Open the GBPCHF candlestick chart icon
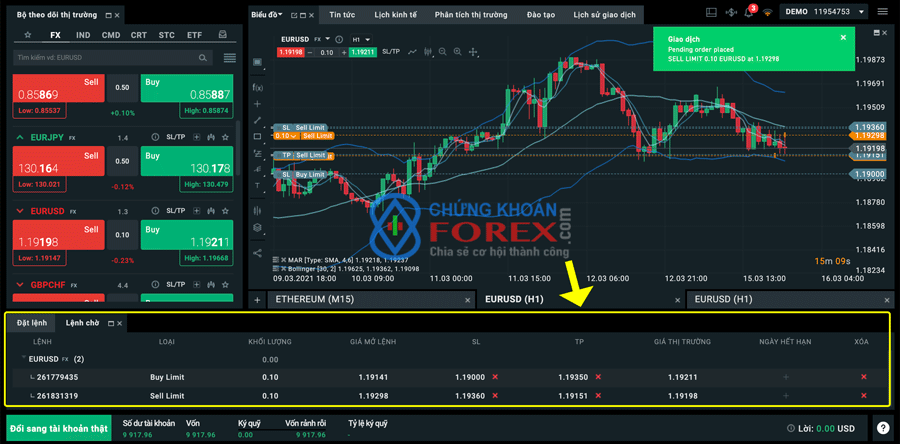 pyautogui.click(x=211, y=285)
